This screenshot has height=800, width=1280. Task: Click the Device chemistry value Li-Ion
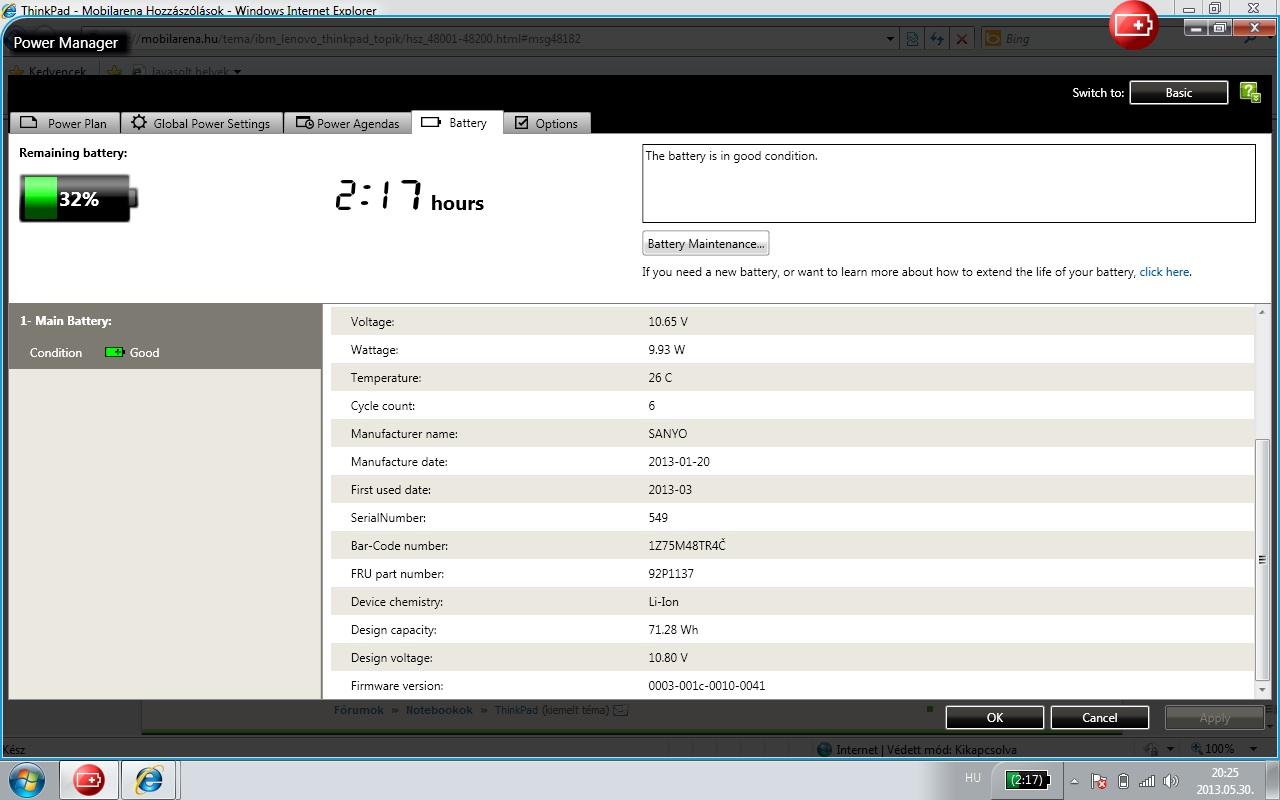pos(664,602)
